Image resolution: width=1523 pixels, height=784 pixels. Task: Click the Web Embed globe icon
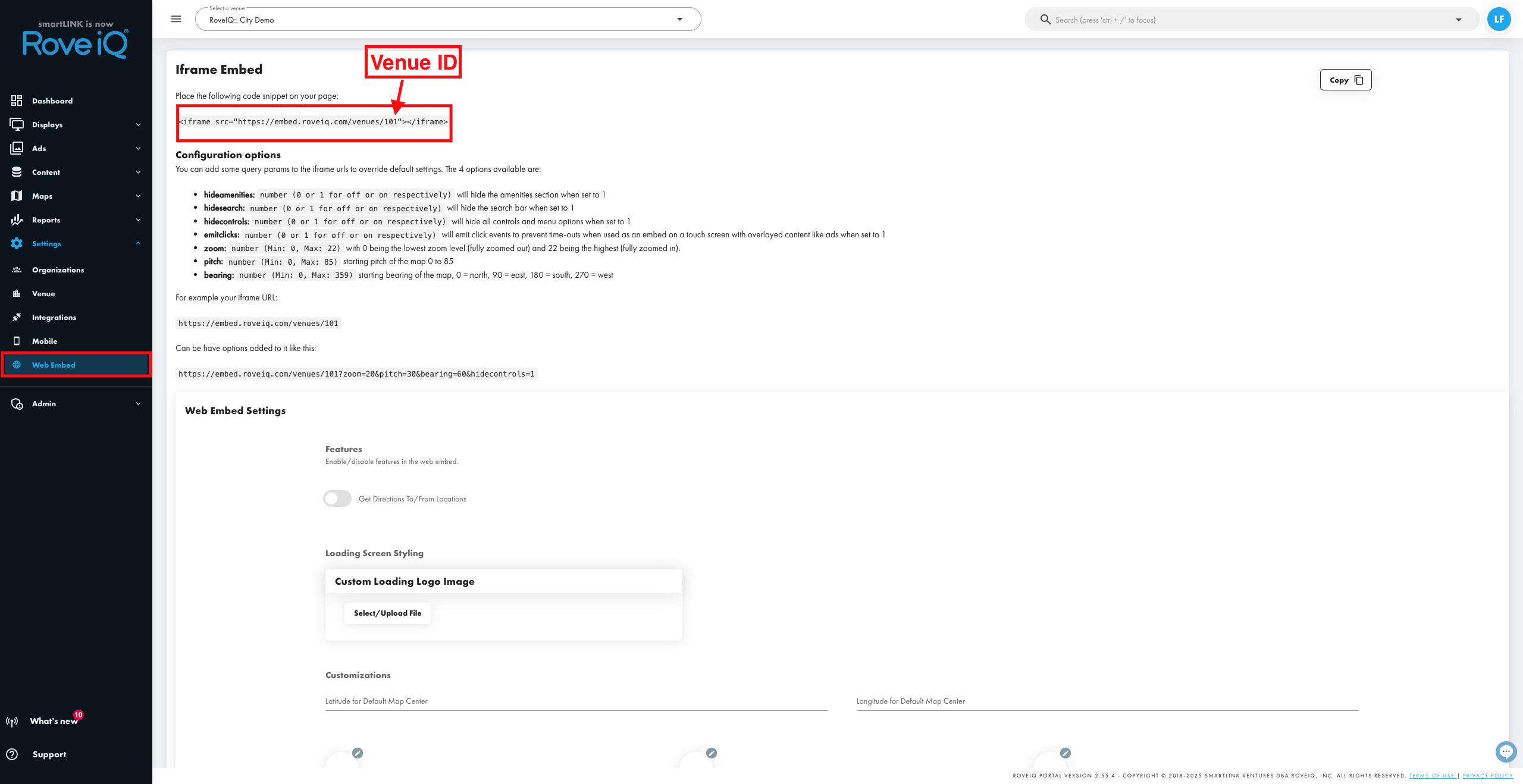(x=17, y=365)
